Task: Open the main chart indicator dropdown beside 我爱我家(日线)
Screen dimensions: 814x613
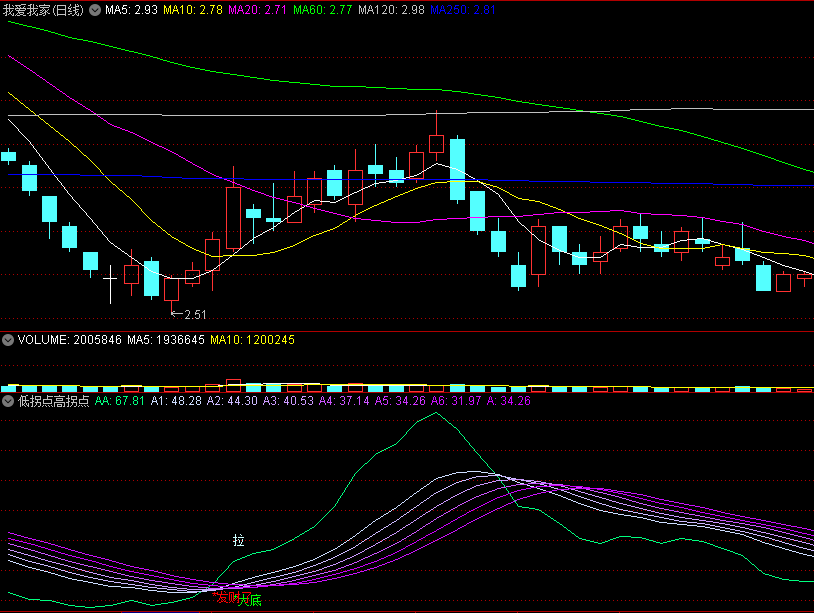Action: point(94,10)
